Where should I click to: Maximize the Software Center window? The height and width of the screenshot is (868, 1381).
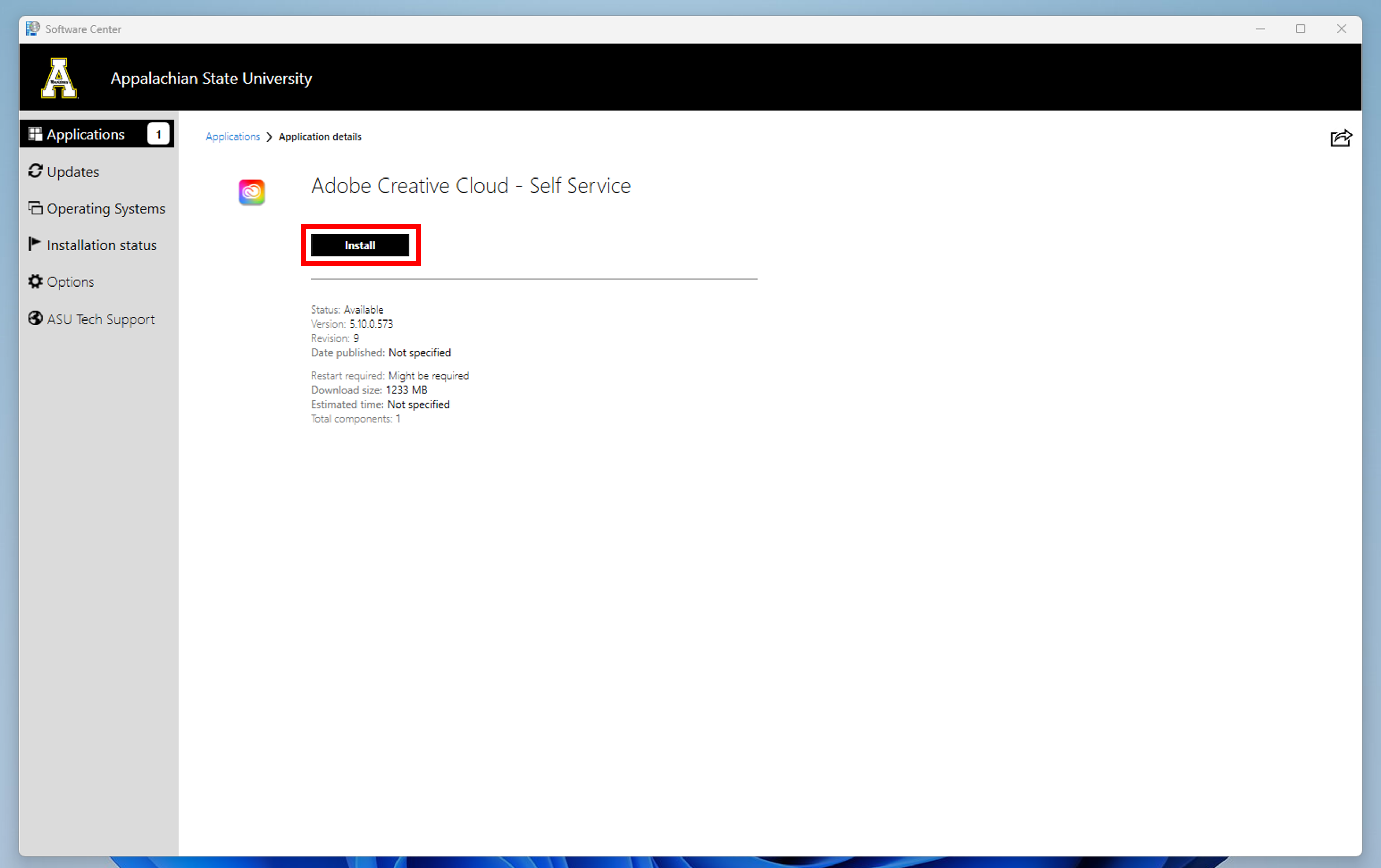(1301, 29)
